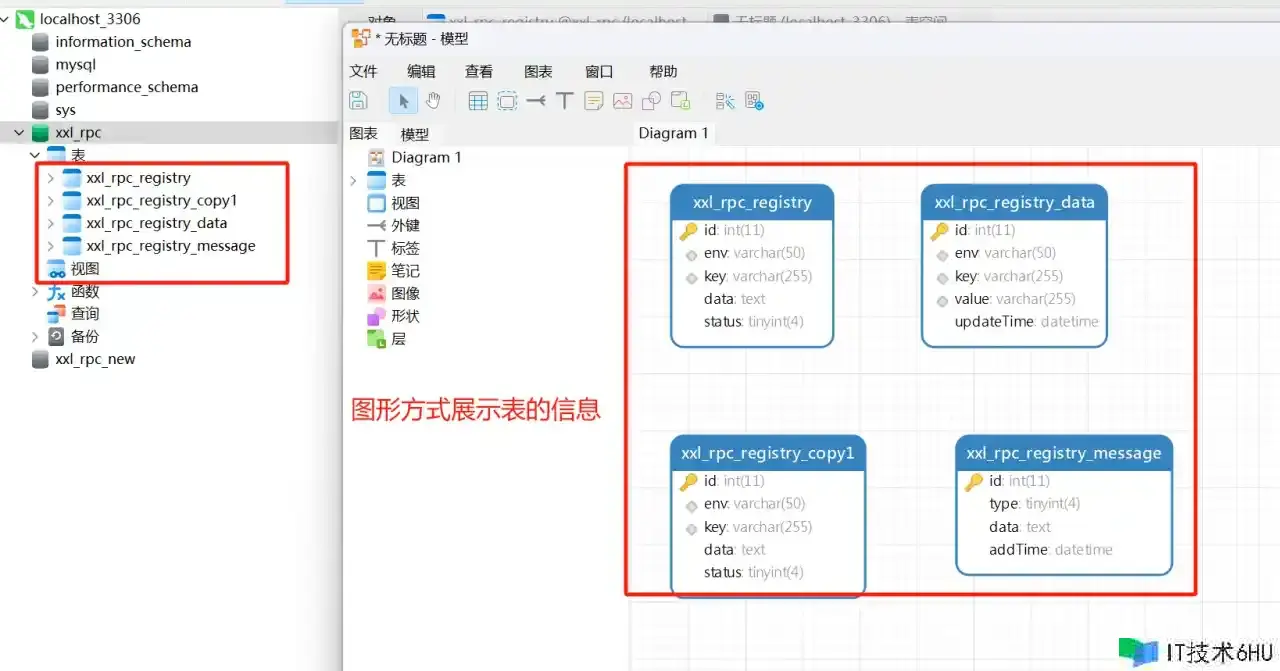
Task: Select the image tool in toolbar
Action: (622, 101)
